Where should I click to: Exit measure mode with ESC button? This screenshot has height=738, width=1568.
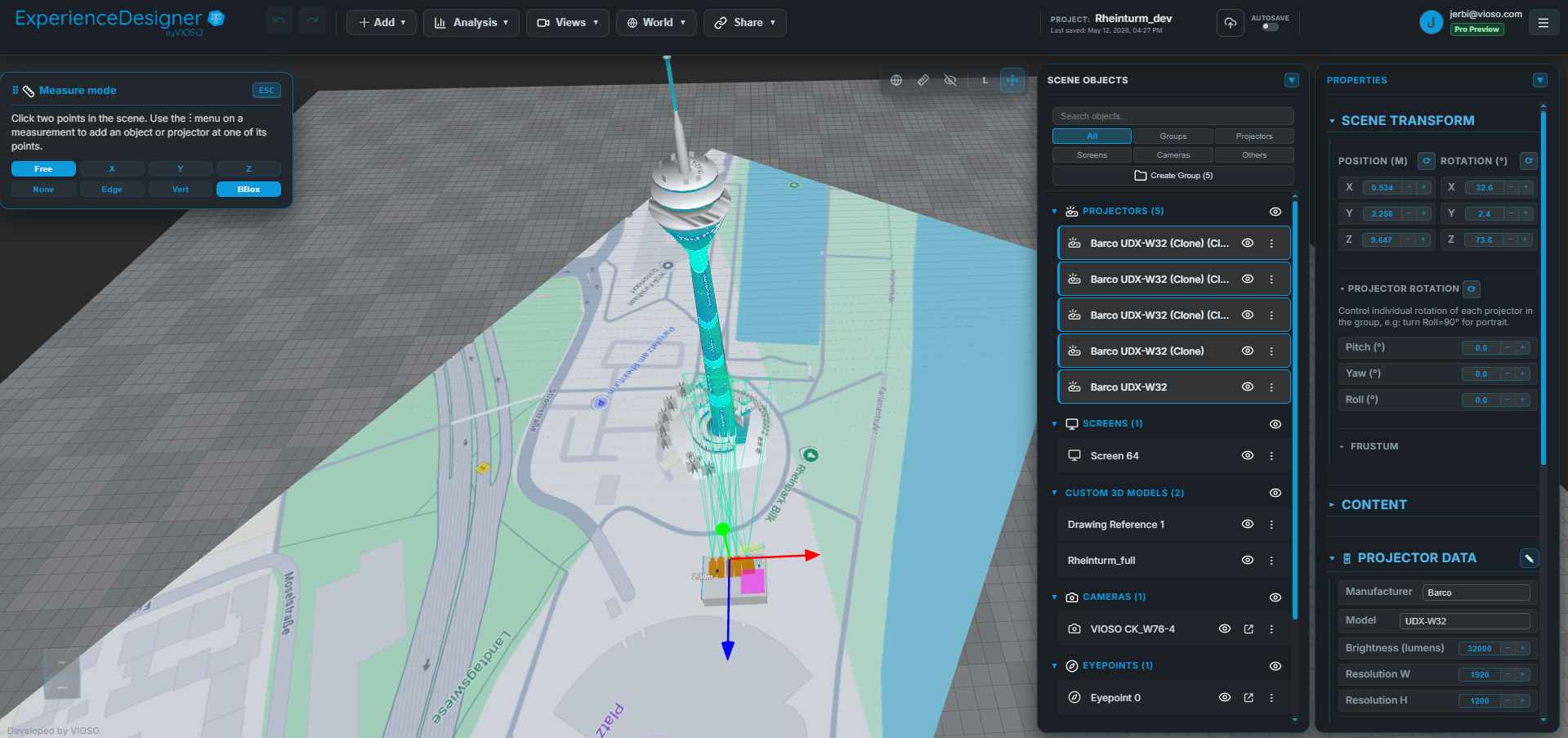coord(266,91)
